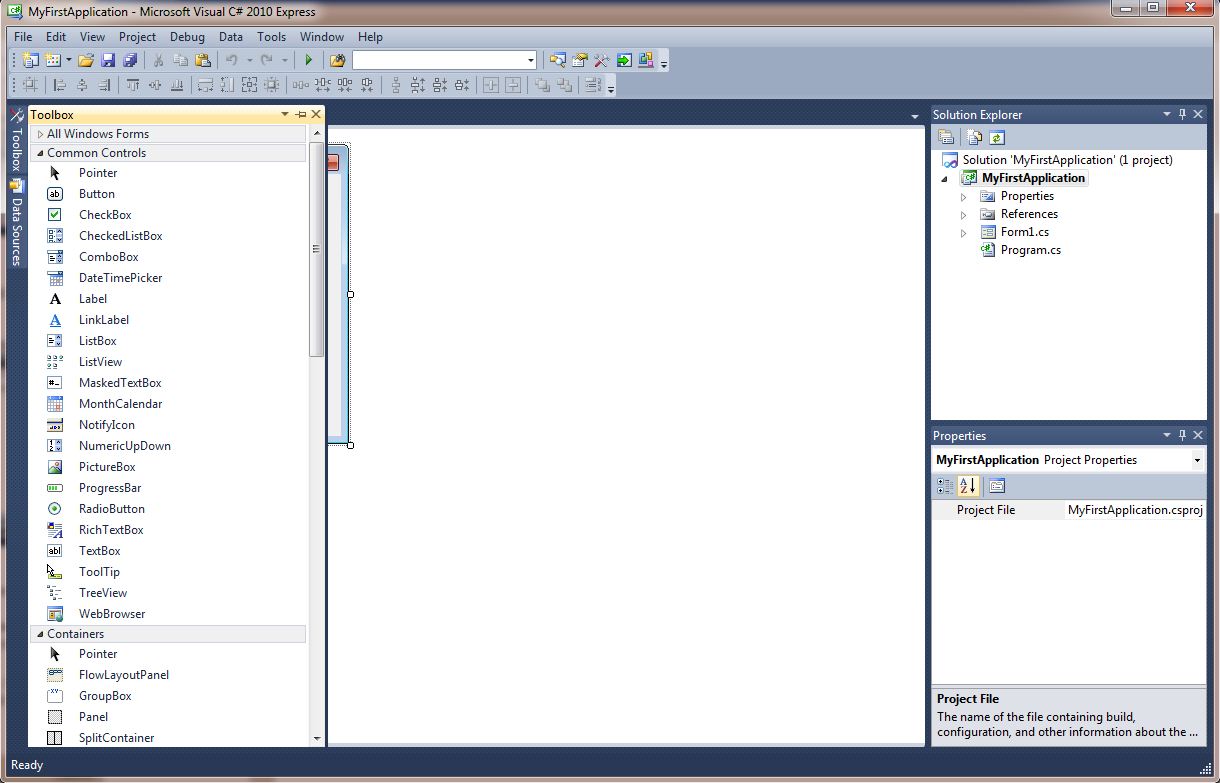Viewport: 1220px width, 783px height.
Task: Click the Center Horizontally layout icon
Action: point(490,85)
